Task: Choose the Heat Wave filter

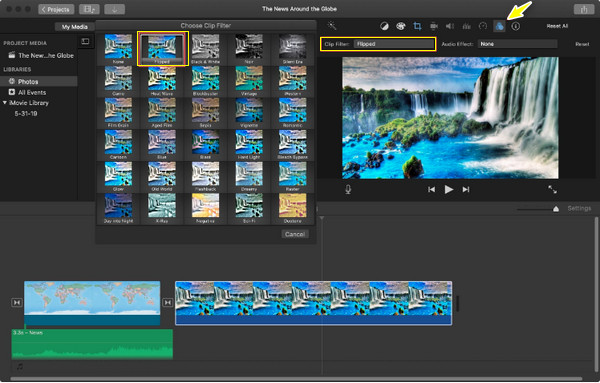Action: tap(162, 81)
